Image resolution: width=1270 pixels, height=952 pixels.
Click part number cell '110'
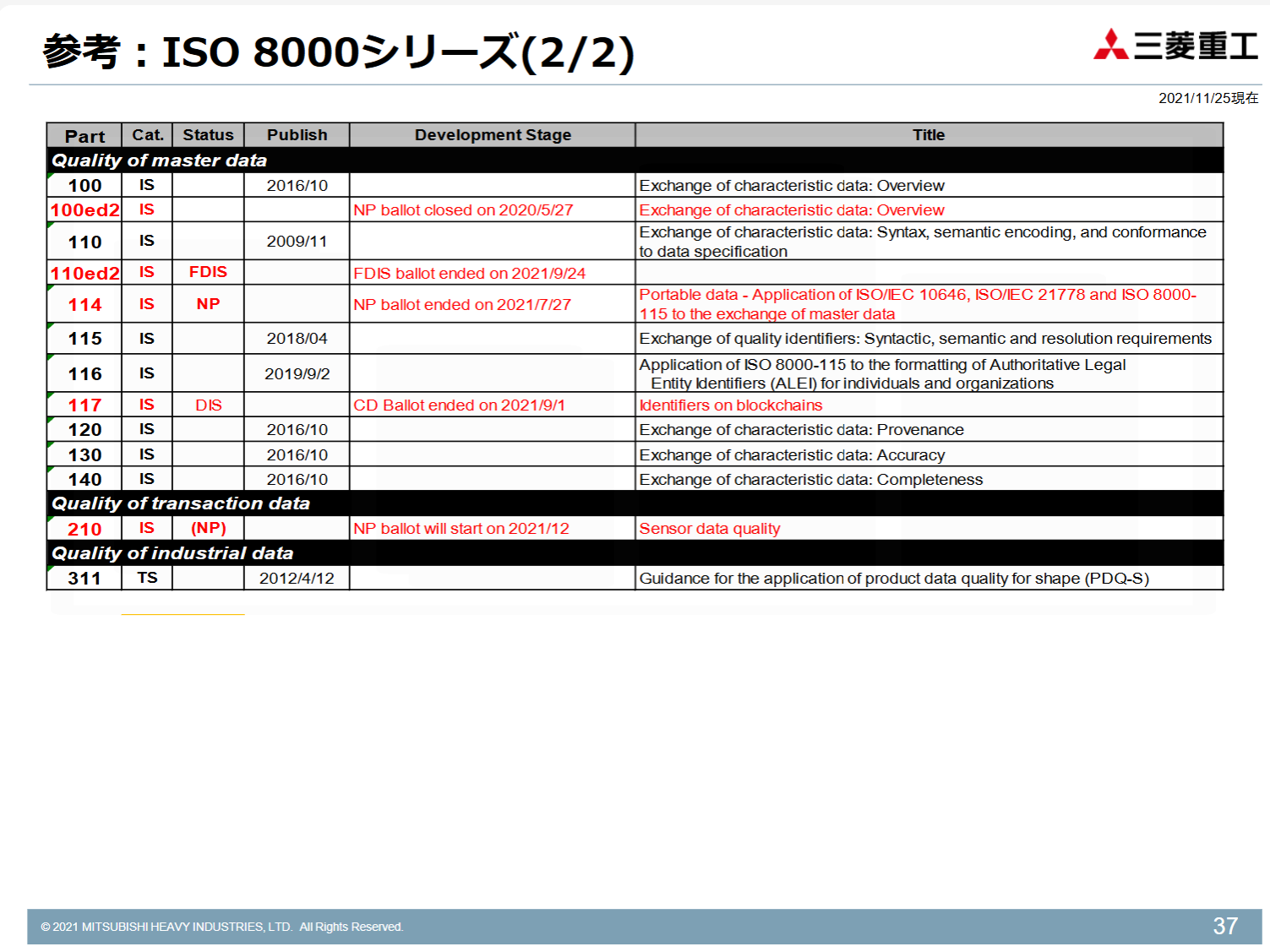click(84, 242)
